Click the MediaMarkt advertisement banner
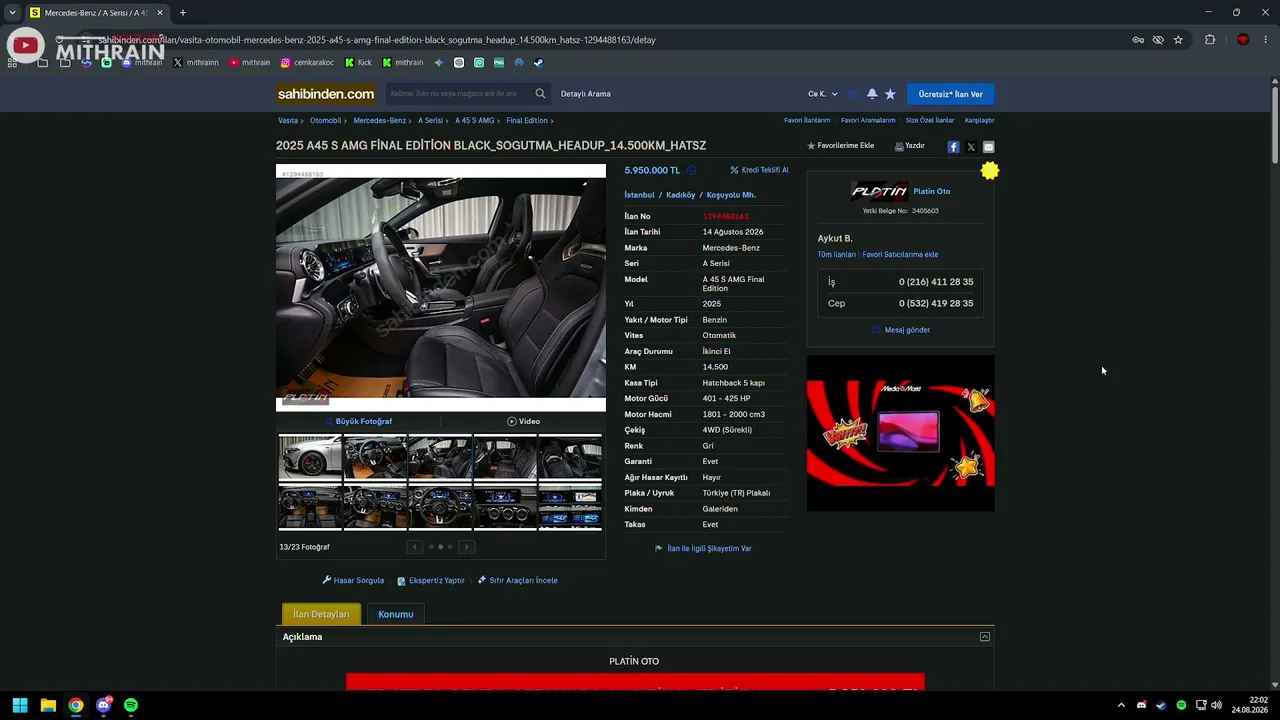Viewport: 1280px width, 720px height. pyautogui.click(x=901, y=433)
